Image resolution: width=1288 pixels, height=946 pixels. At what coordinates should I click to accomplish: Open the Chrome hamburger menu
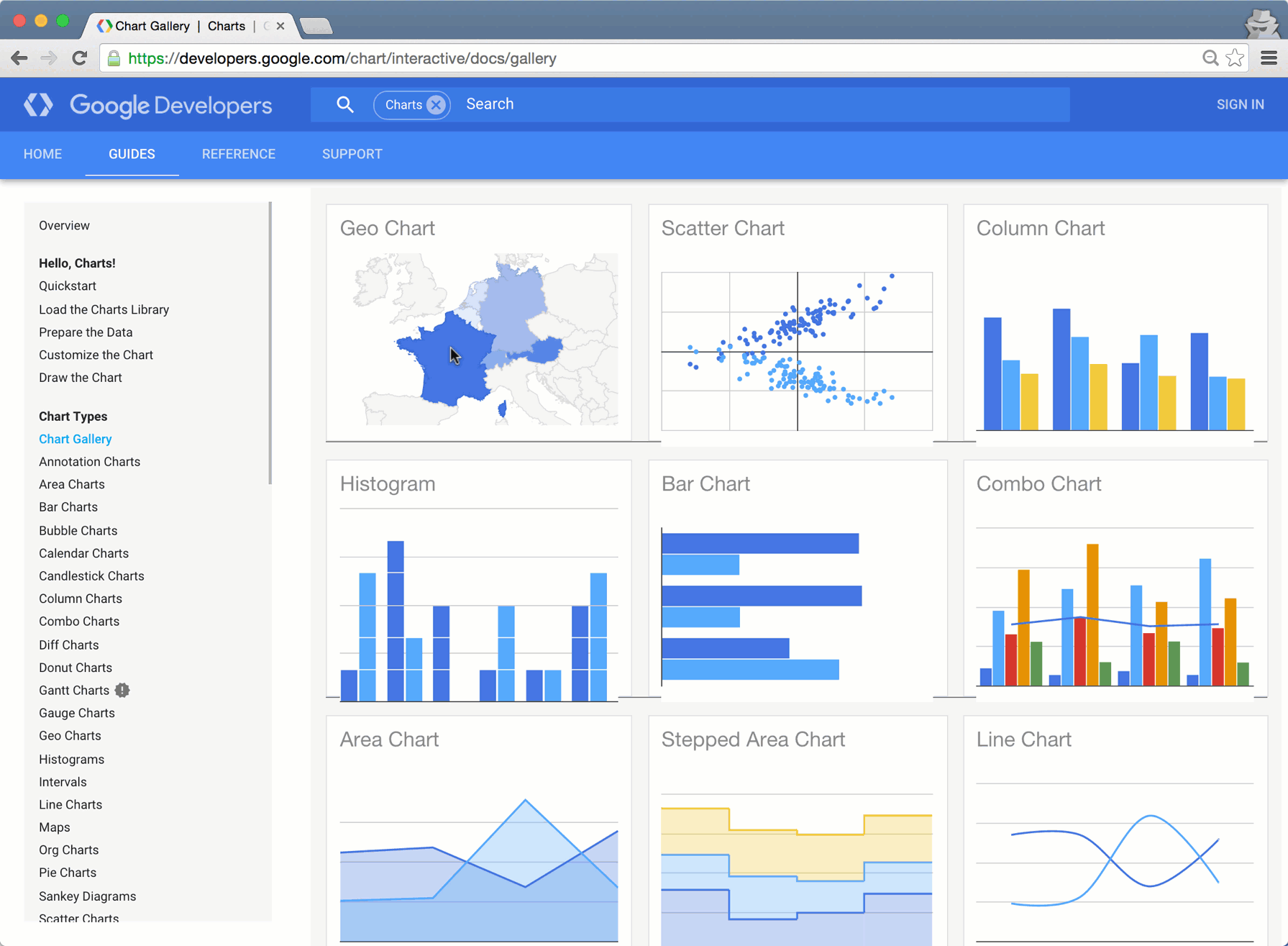click(x=1269, y=58)
